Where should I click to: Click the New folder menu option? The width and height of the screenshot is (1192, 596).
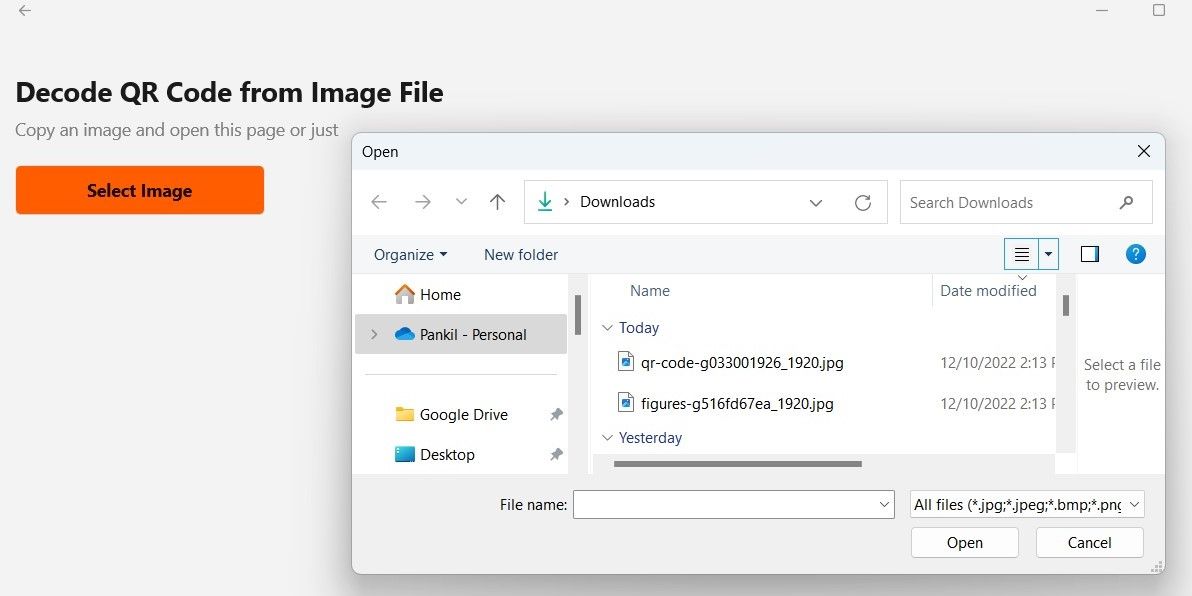click(521, 254)
